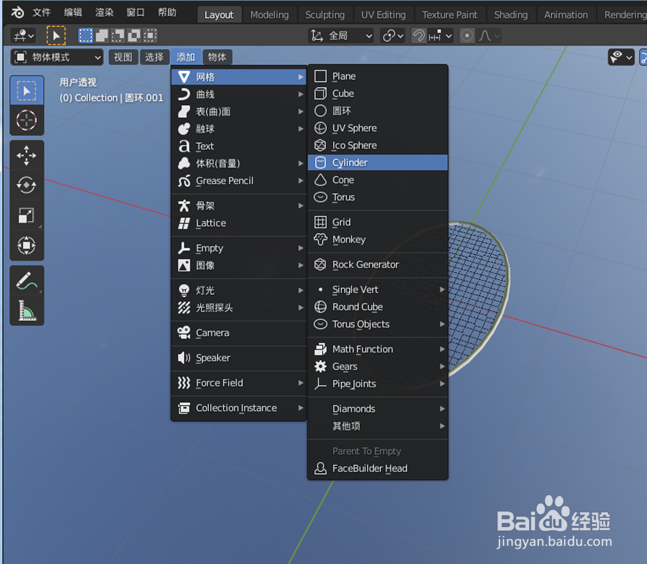647x564 pixels.
Task: Expand the Torus Objects submenu
Action: (x=378, y=324)
